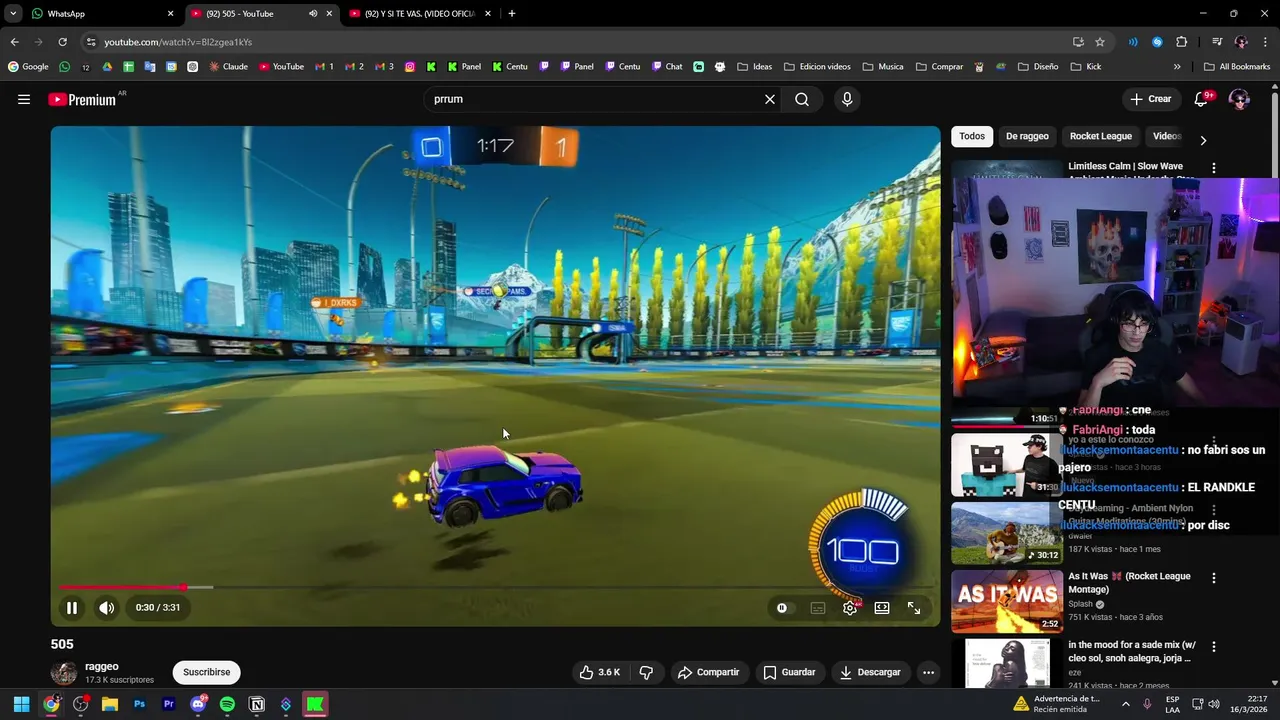This screenshot has height=720, width=1280.
Task: Open the raggeo channel avatar
Action: coord(64,672)
